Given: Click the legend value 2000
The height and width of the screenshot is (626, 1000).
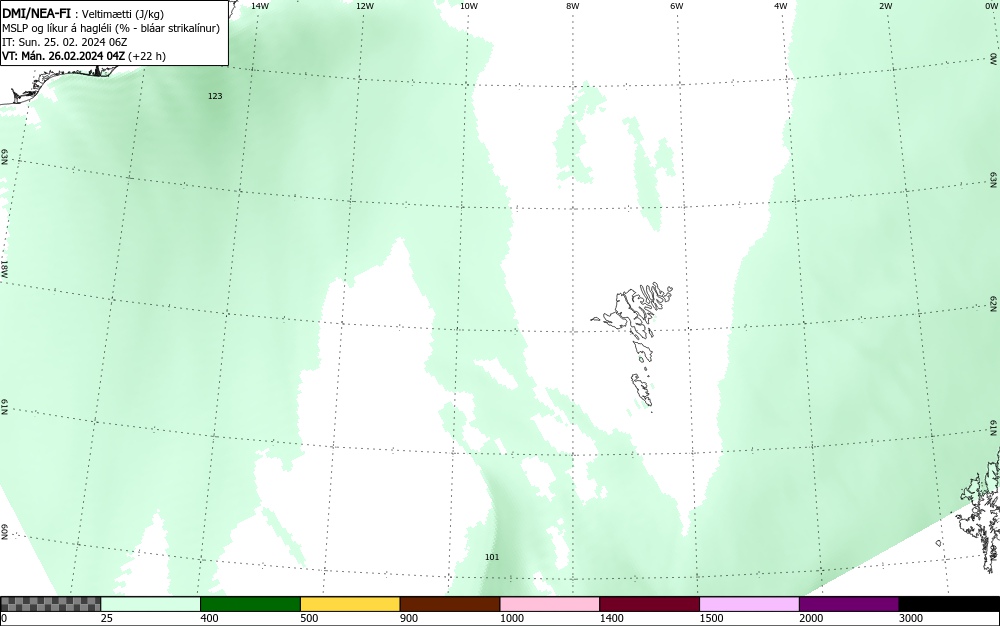Looking at the screenshot, I should pos(811,618).
